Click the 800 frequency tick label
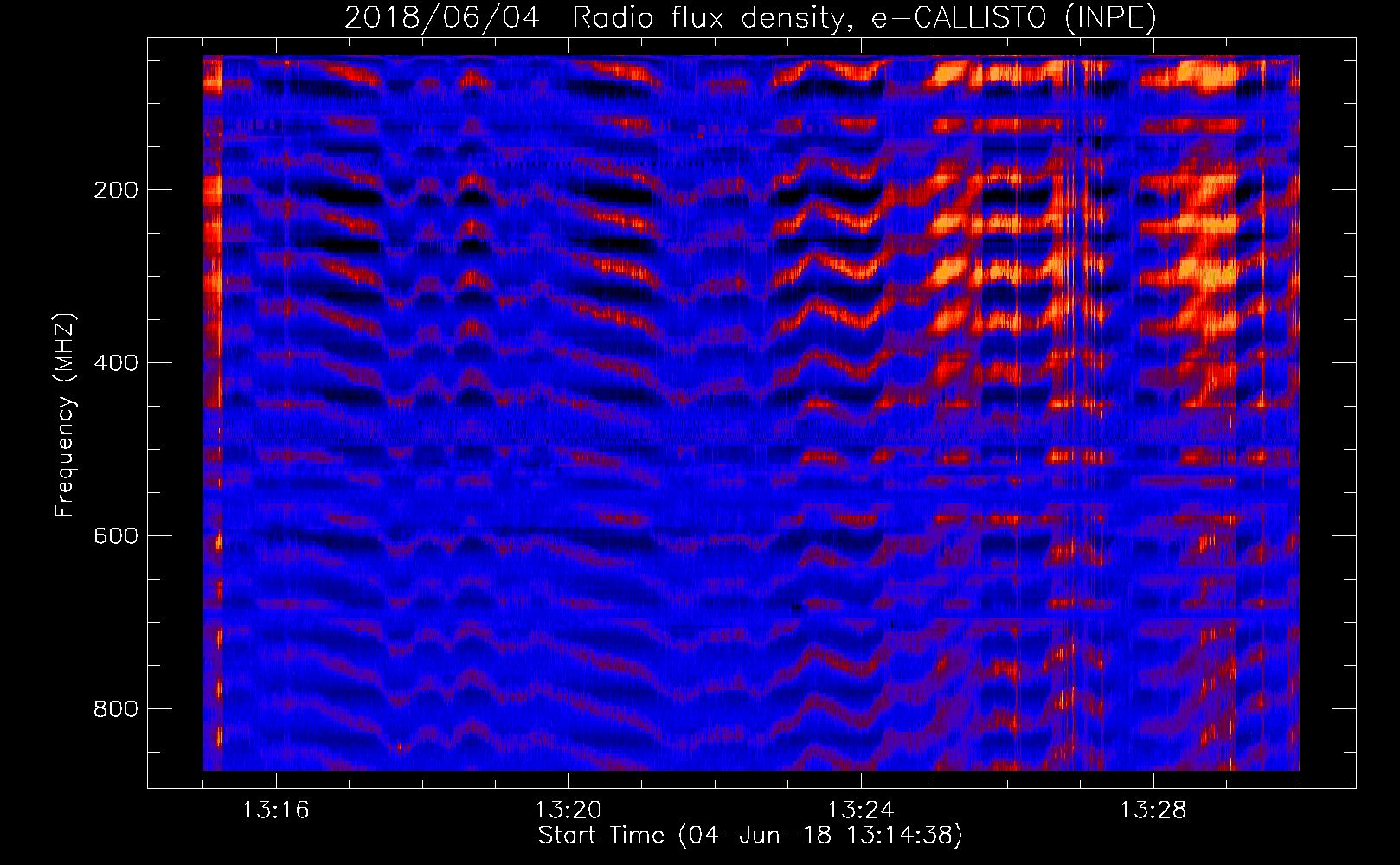This screenshot has height=865, width=1400. (x=116, y=709)
